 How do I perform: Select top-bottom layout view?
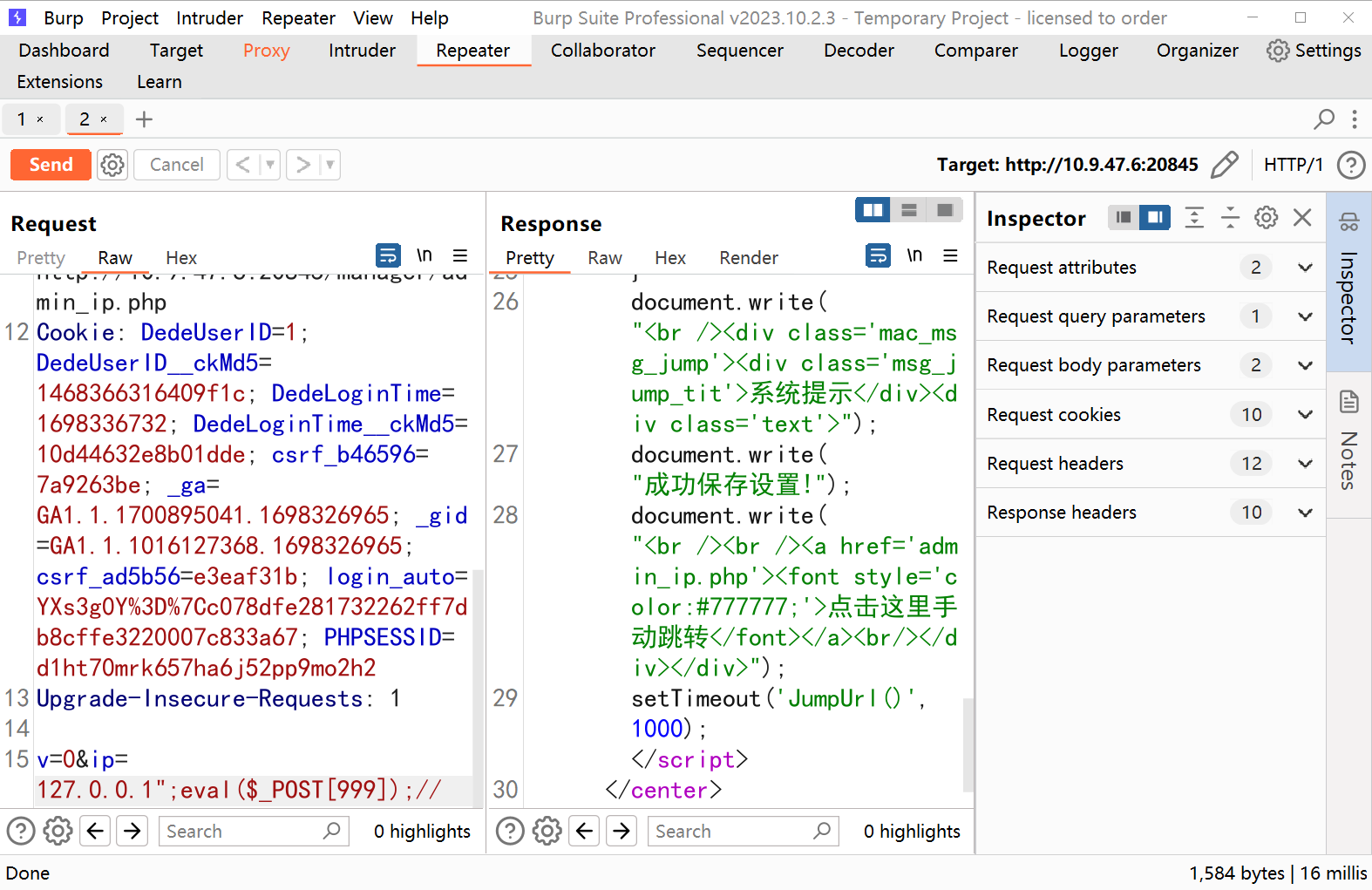coord(909,210)
